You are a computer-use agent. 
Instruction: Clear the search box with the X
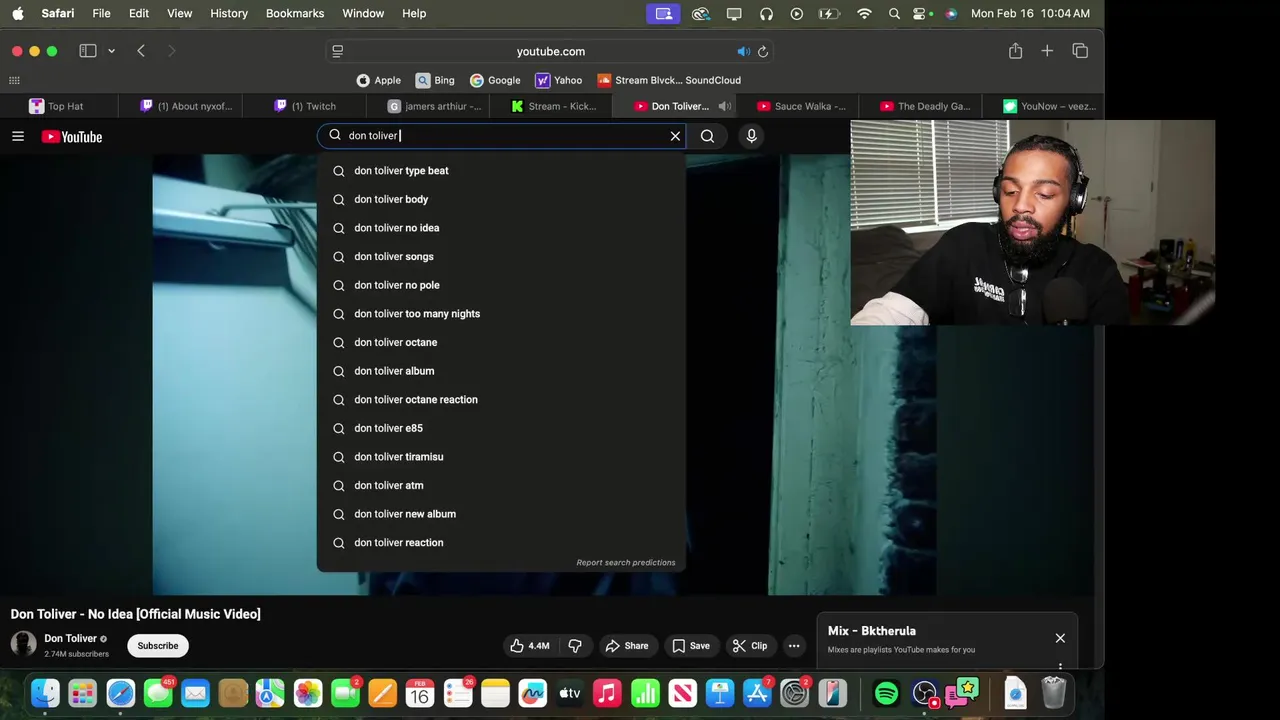click(x=675, y=136)
